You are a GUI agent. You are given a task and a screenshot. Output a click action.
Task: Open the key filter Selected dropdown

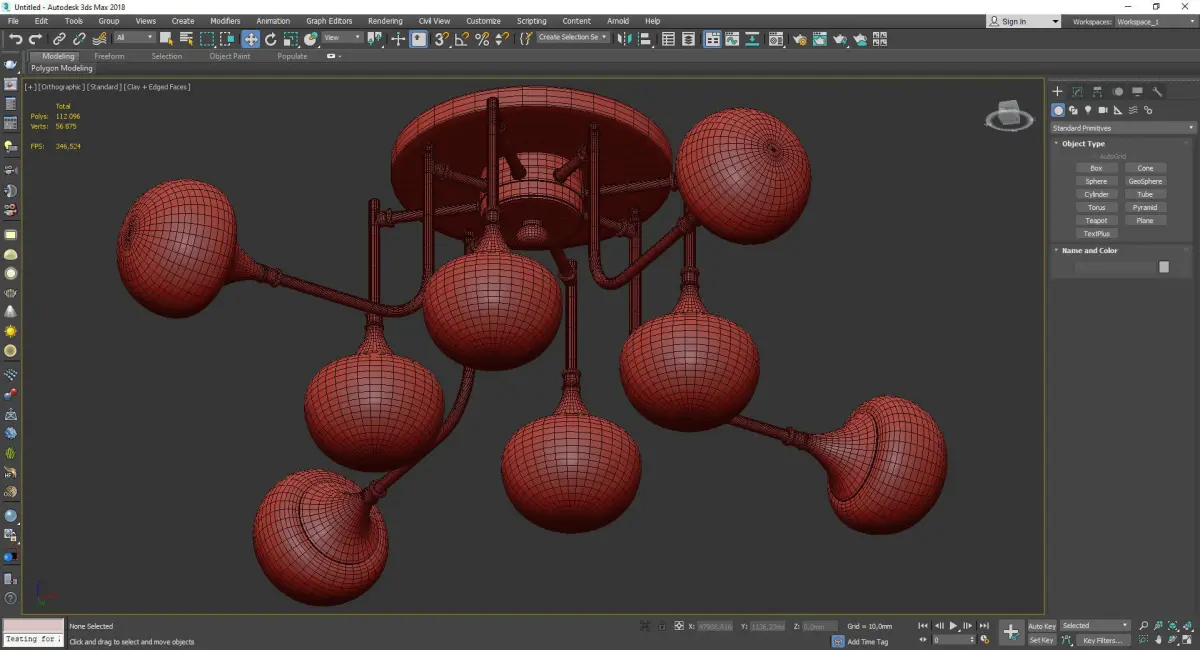coord(1095,625)
